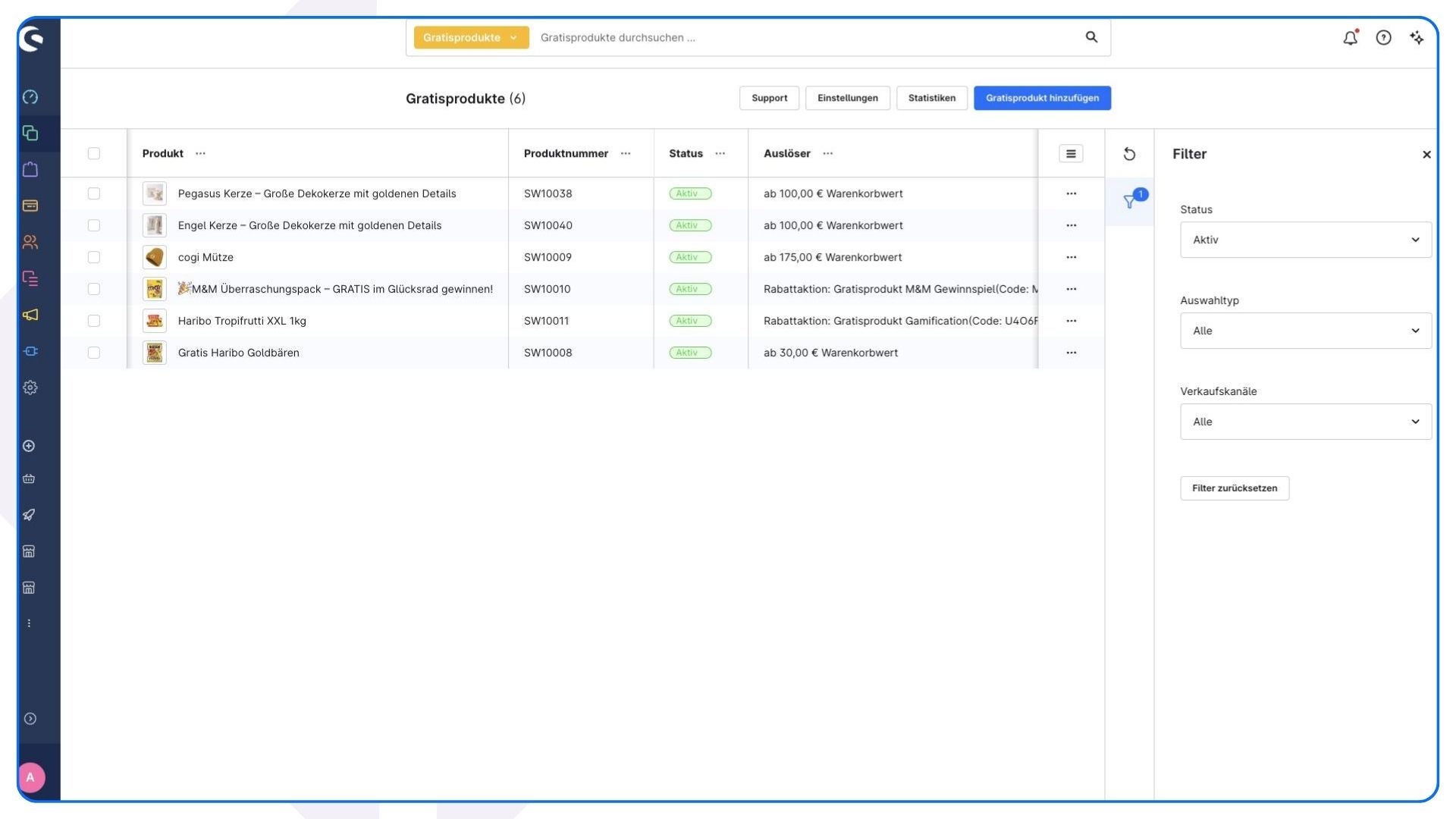Open the user avatar A

(x=30, y=777)
